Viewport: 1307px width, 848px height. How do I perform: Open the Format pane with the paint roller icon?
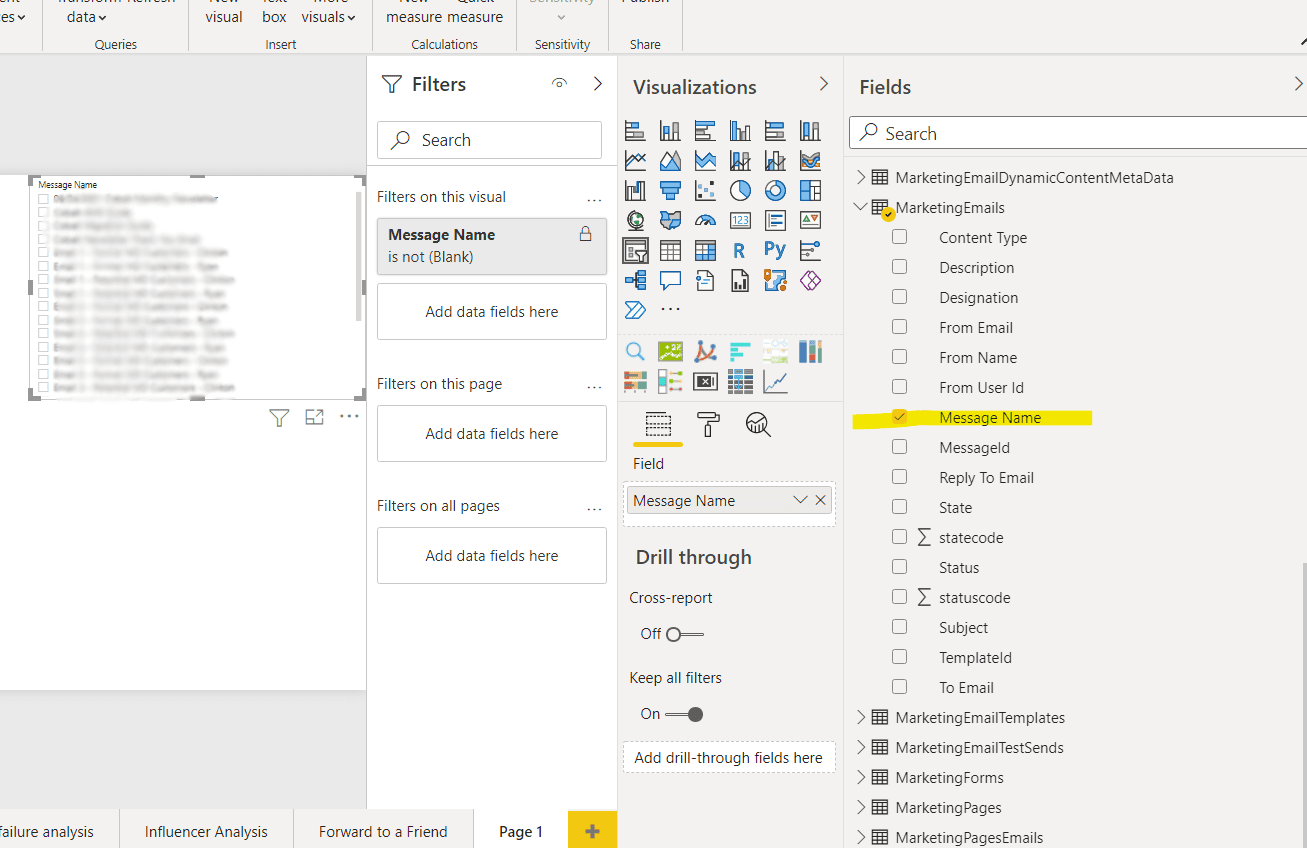click(707, 424)
